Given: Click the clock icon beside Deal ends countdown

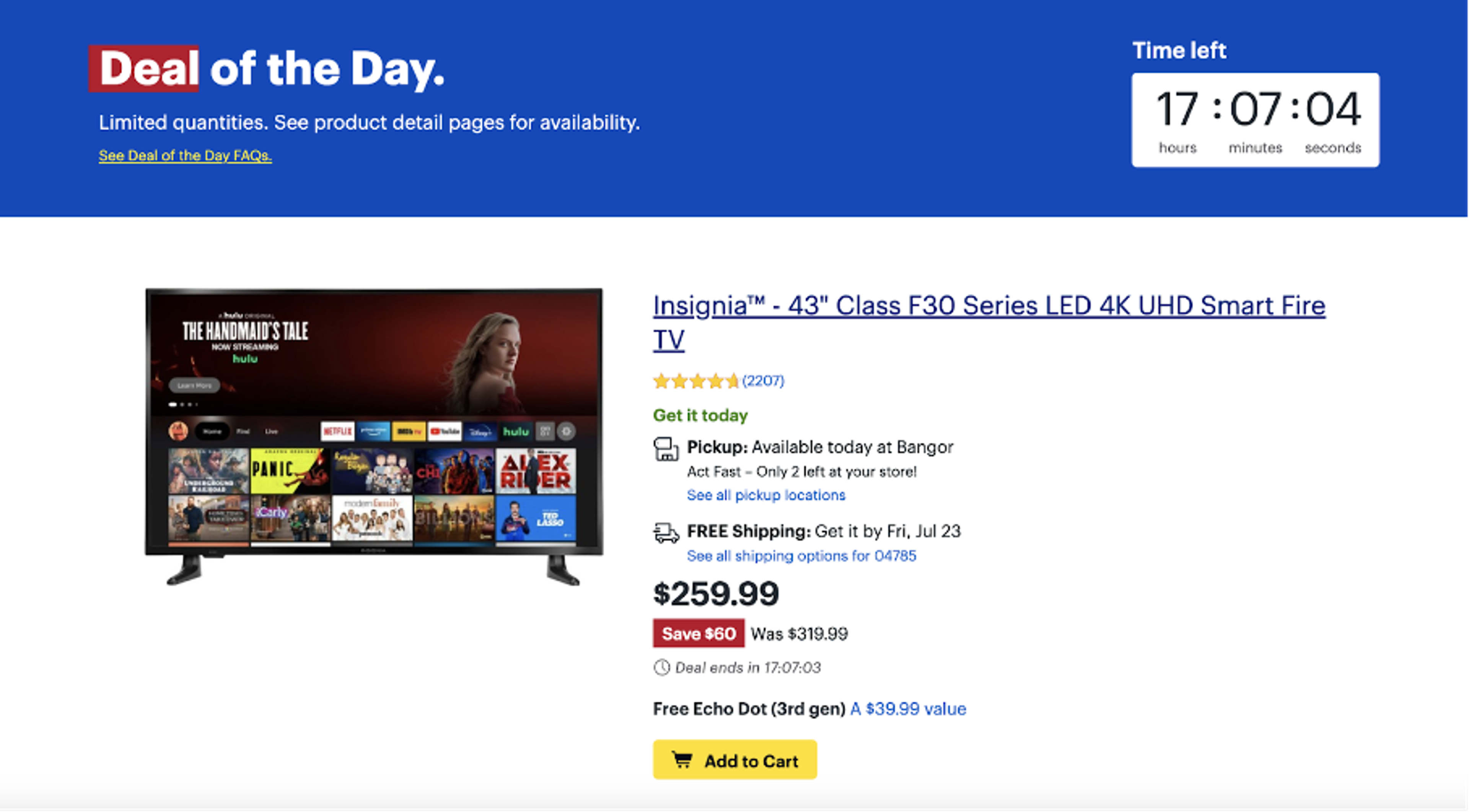Looking at the screenshot, I should [x=661, y=668].
